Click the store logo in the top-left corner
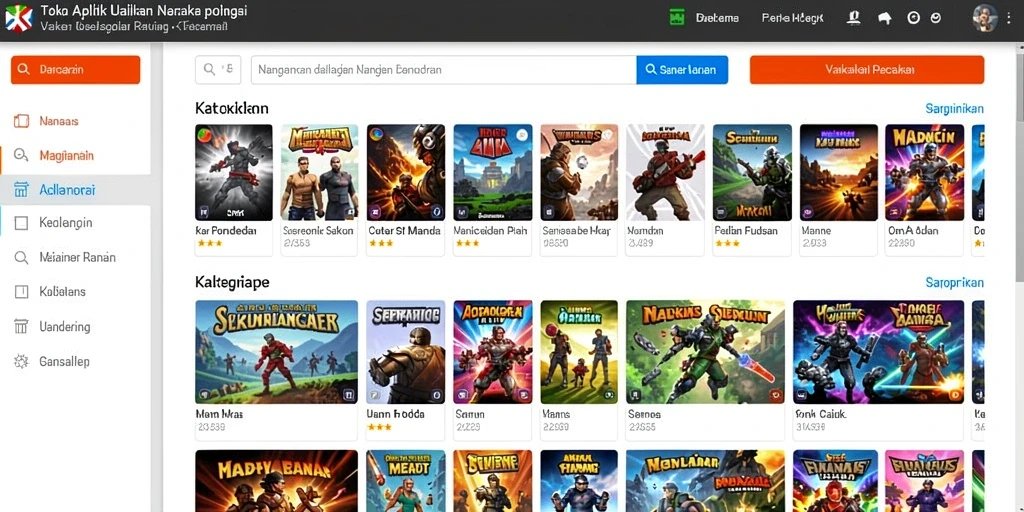The width and height of the screenshot is (1024, 512). click(18, 18)
